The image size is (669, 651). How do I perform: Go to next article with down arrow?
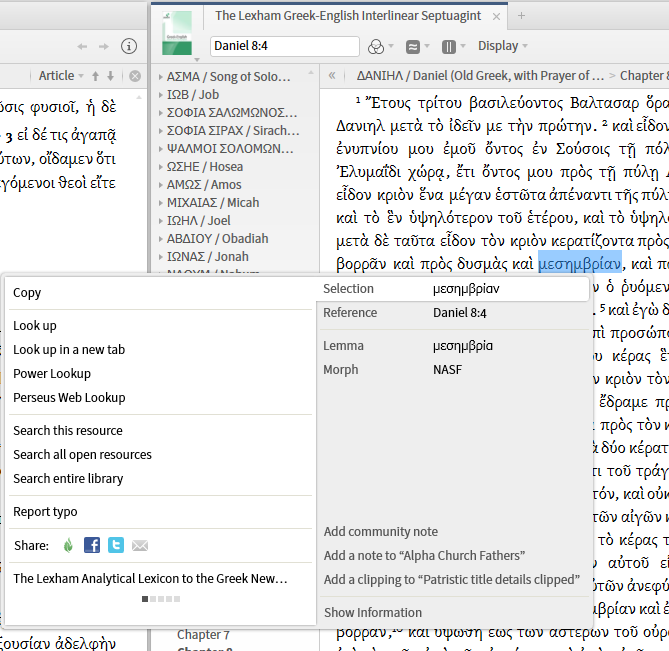point(111,76)
